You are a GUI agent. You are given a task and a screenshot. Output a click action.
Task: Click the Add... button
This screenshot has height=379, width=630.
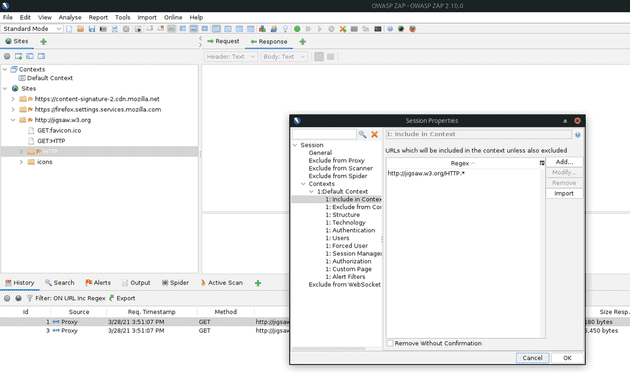(564, 162)
